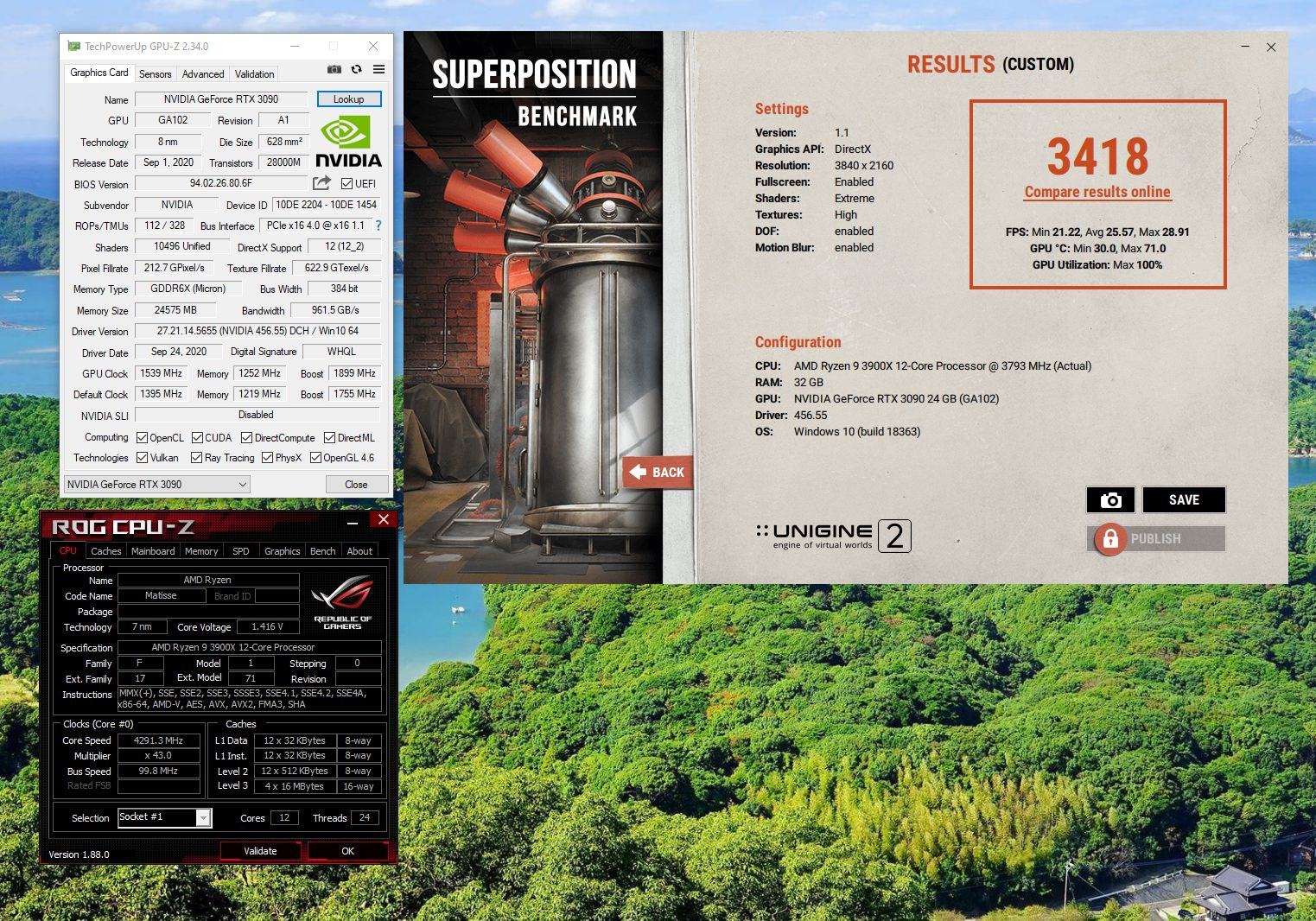1316x921 pixels.
Task: Click the Validate button in CPU-Z
Action: coord(260,851)
